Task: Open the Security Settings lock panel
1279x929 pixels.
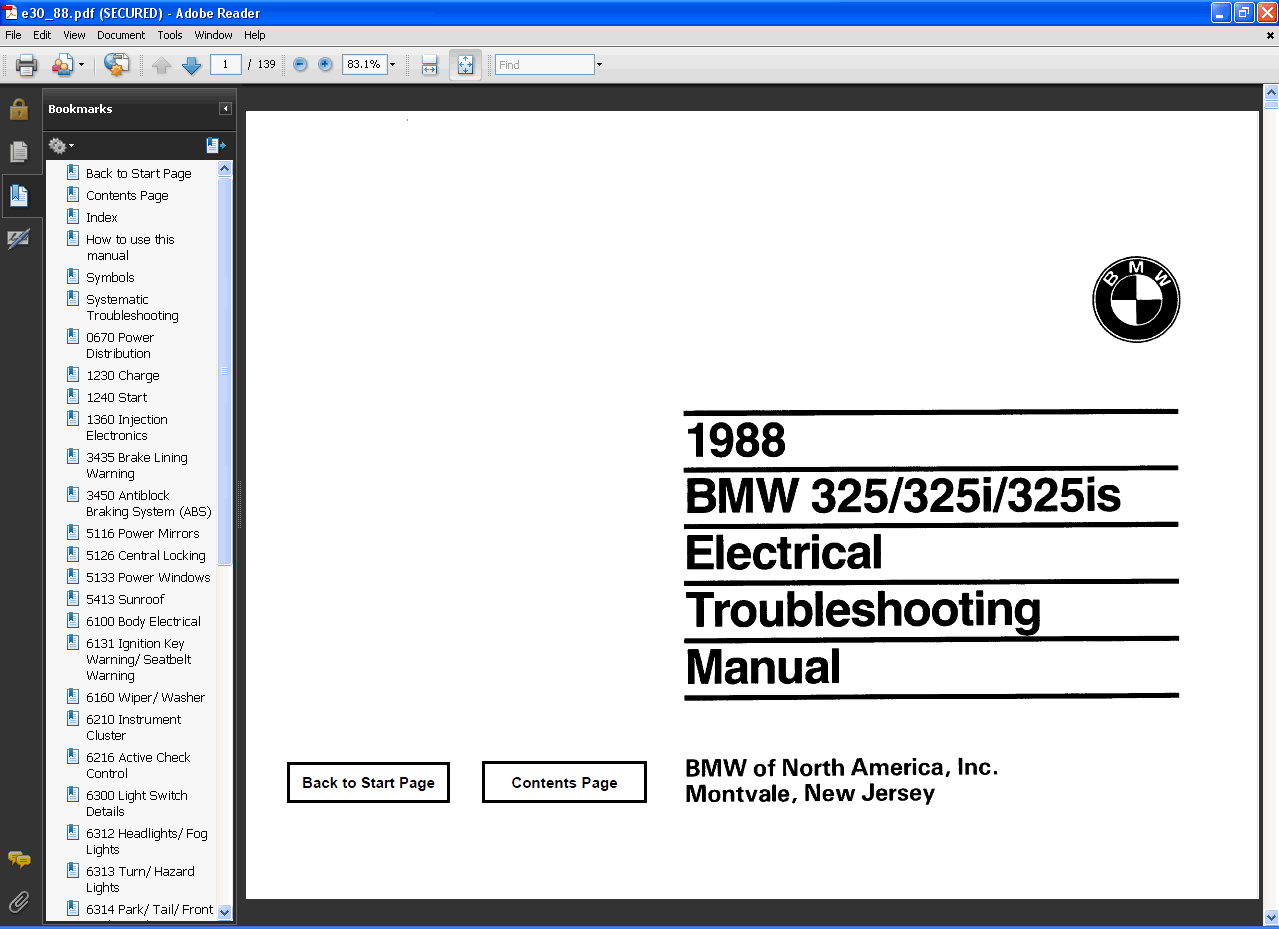Action: (x=19, y=109)
